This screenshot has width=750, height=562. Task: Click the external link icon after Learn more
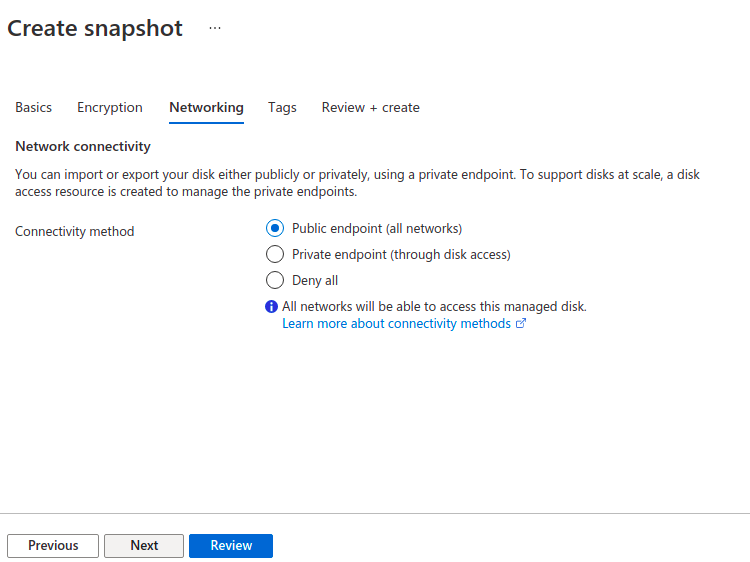pos(520,324)
